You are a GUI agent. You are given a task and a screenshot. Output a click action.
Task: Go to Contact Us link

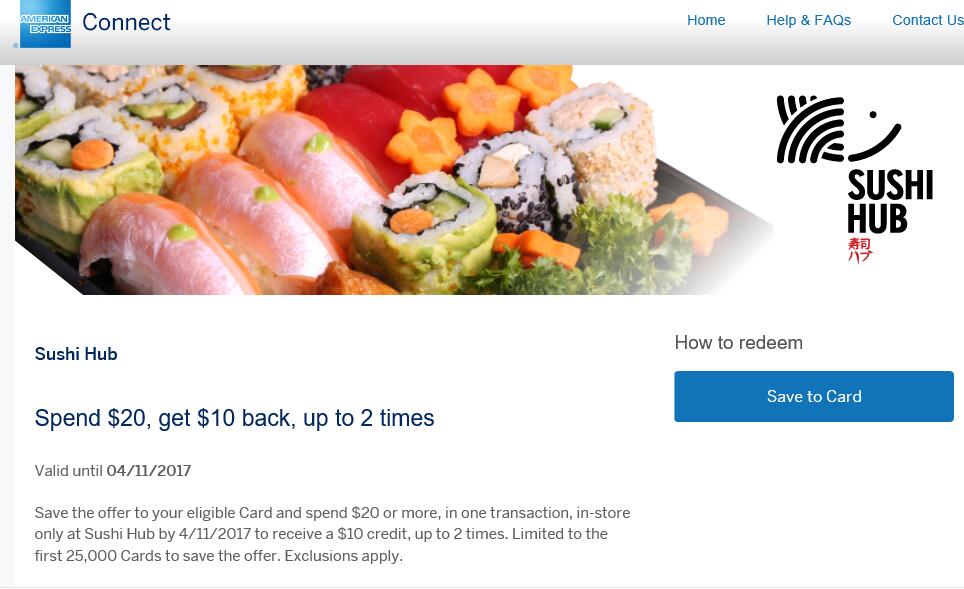(928, 20)
